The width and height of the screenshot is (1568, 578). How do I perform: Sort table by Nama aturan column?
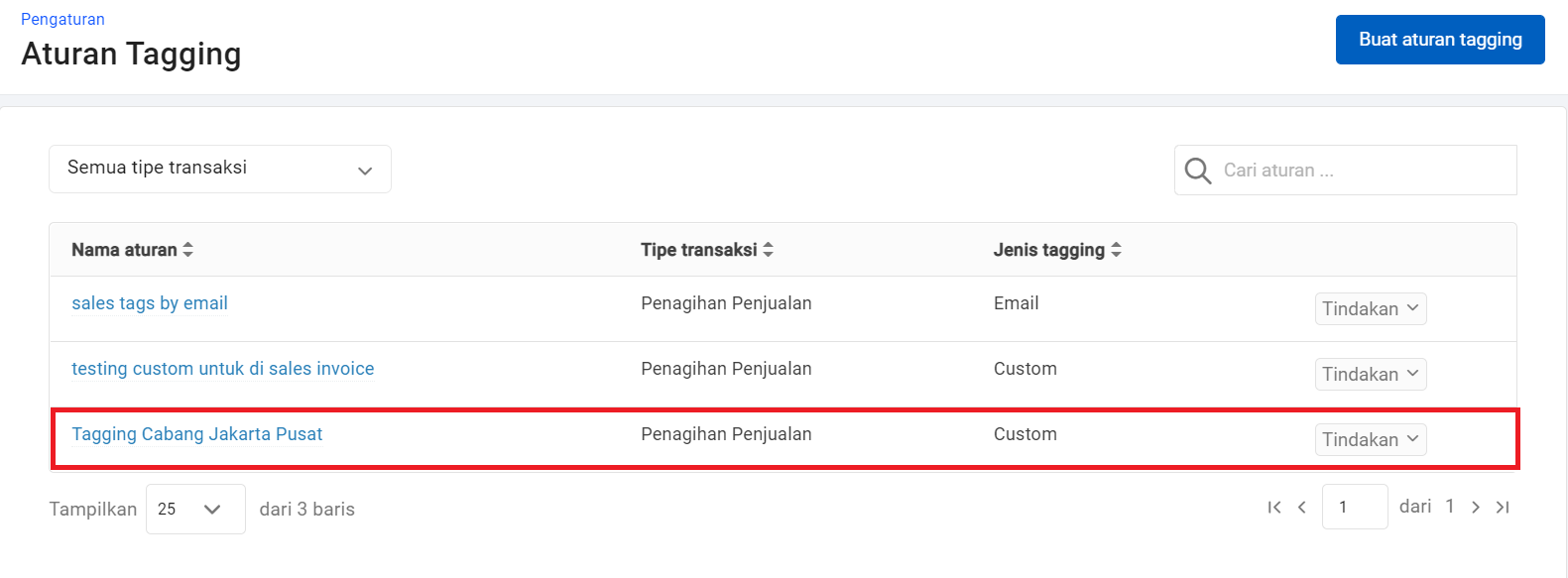coord(187,250)
